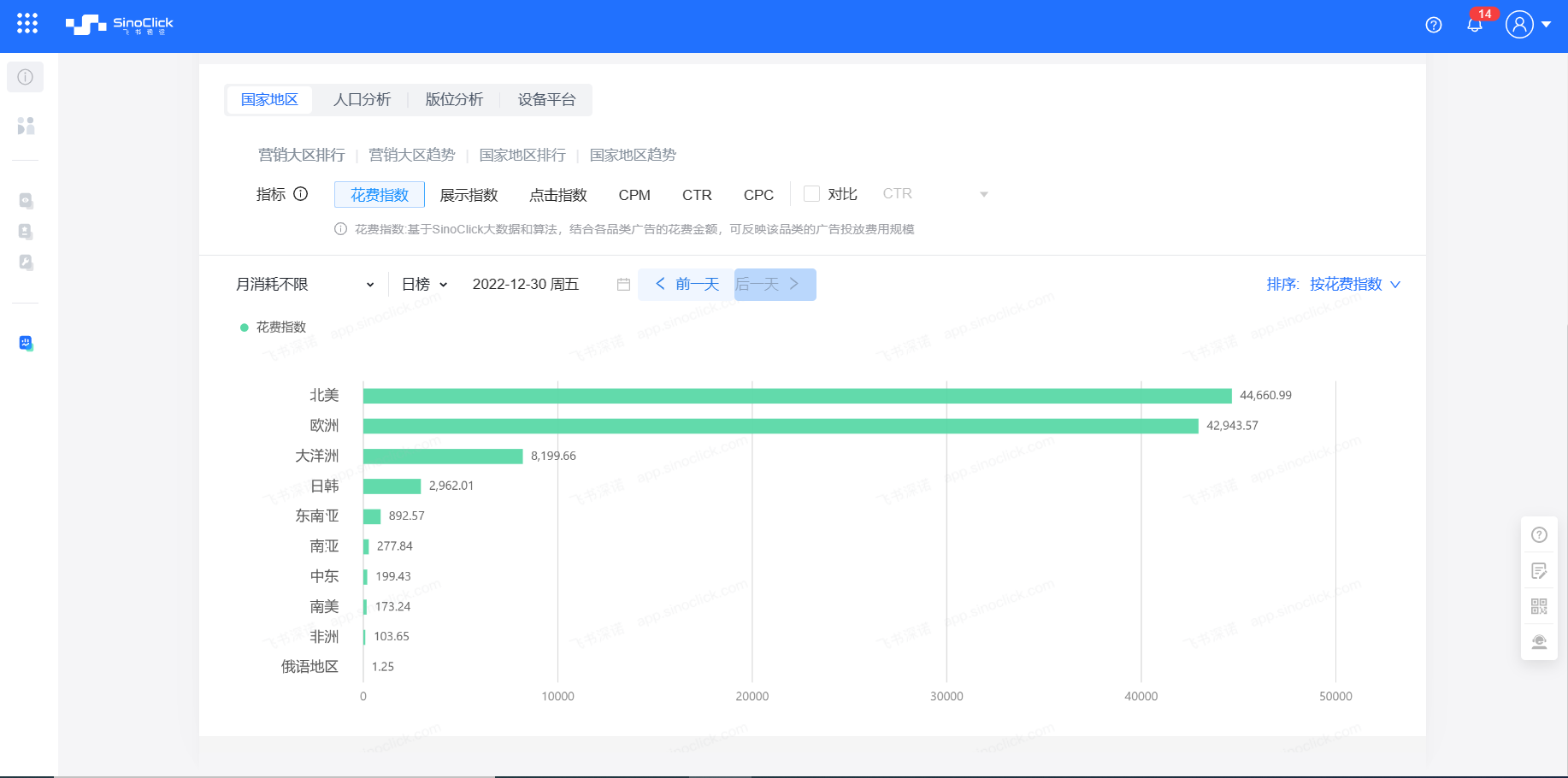1568x778 pixels.
Task: Open the 日榜 ranking period dropdown
Action: tap(424, 285)
